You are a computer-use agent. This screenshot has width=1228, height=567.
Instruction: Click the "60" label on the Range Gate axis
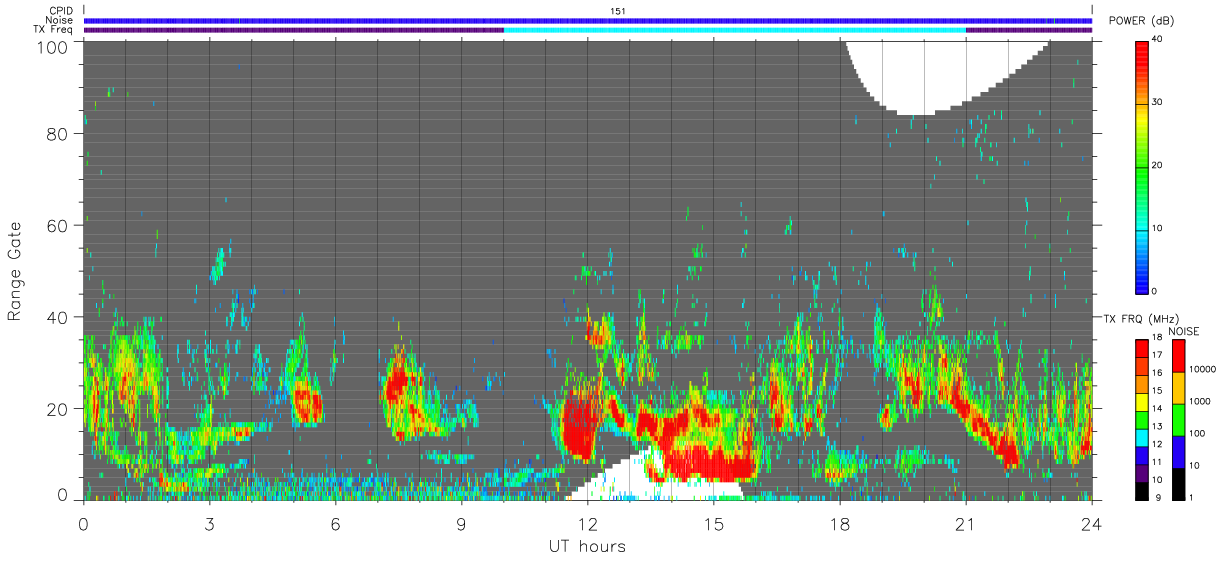pos(57,226)
